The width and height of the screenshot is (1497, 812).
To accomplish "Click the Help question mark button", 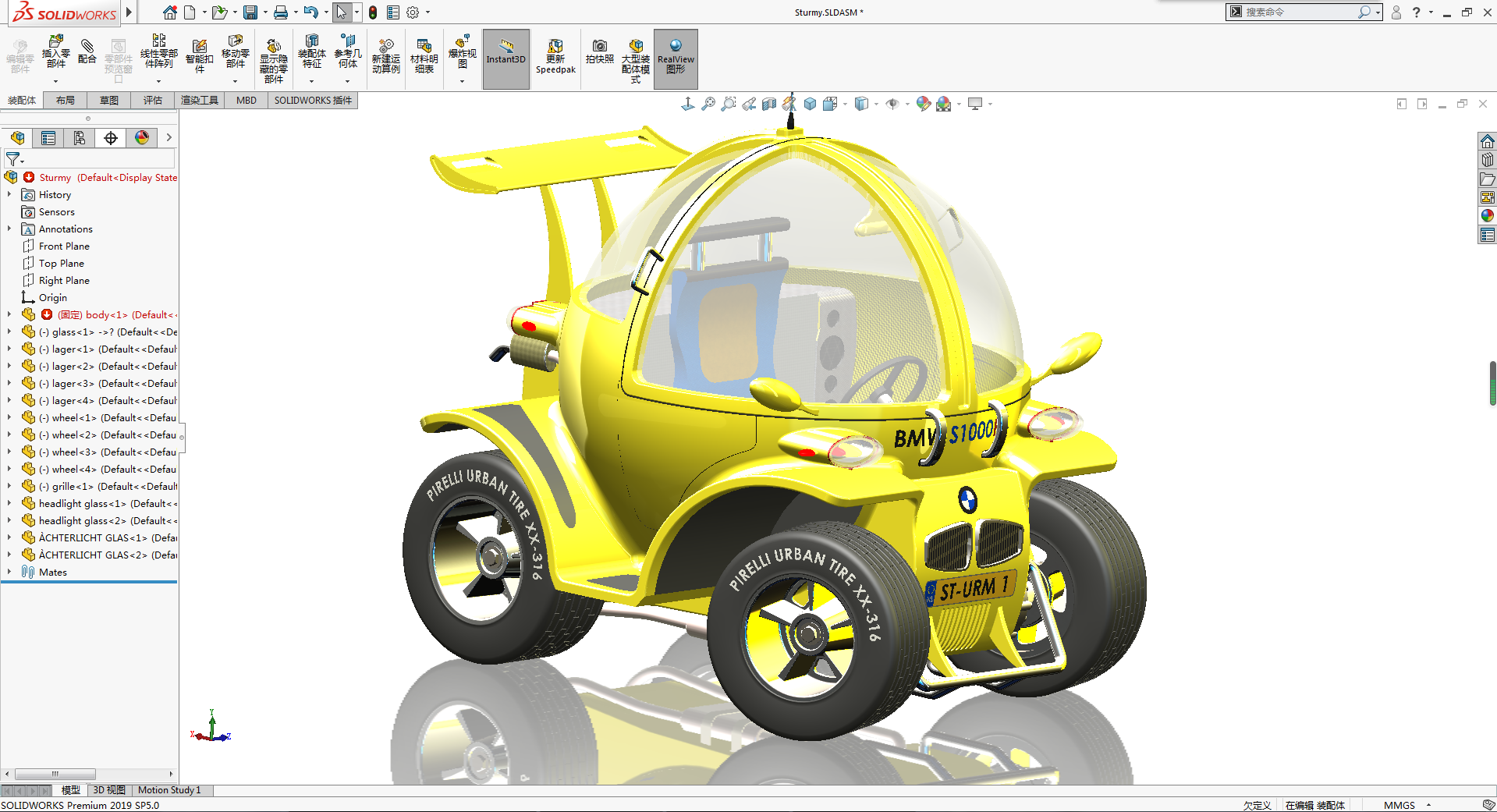I will click(x=1417, y=12).
